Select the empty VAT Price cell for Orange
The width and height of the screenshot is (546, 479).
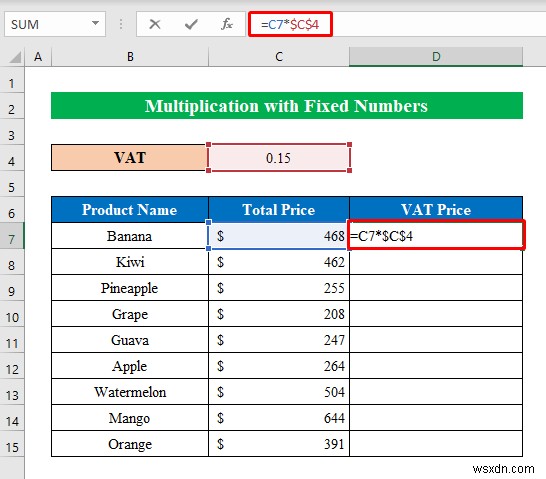pyautogui.click(x=436, y=444)
